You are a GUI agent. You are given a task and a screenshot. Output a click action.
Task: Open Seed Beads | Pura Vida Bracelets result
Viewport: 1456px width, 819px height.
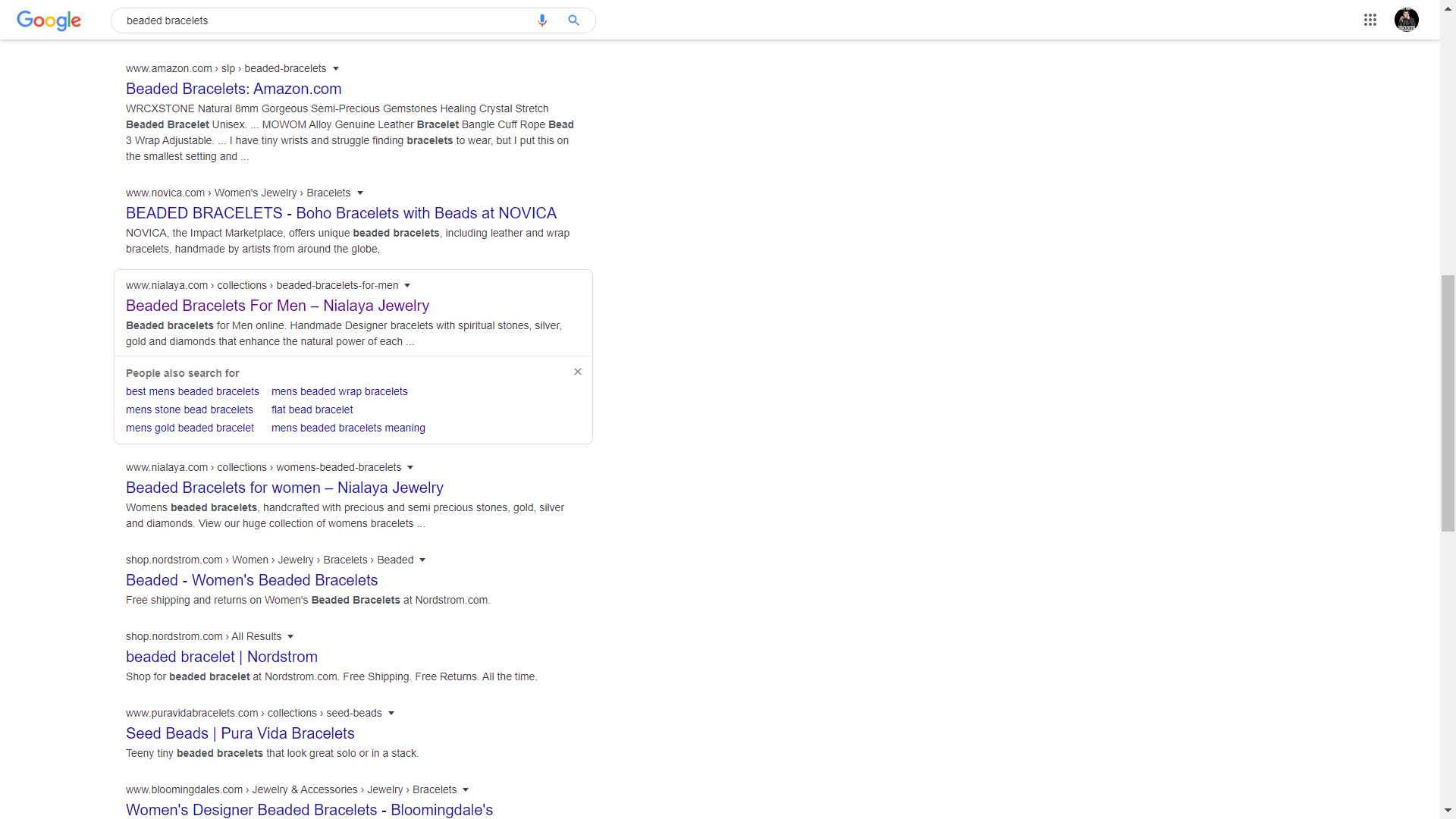point(240,733)
